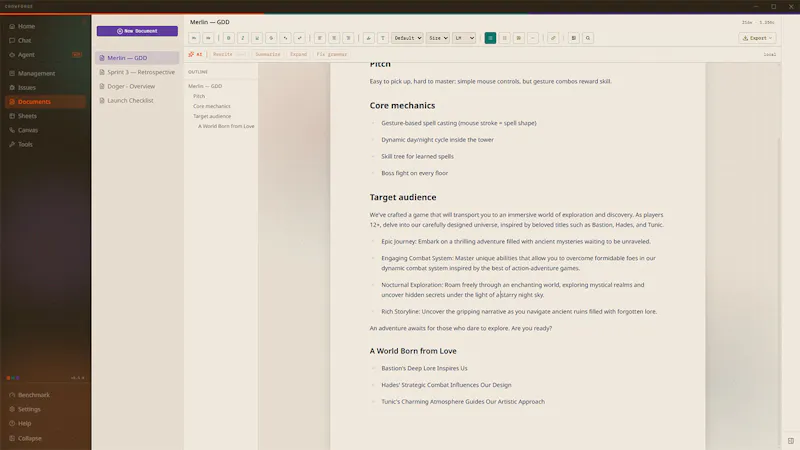Viewport: 800px width, 450px height.
Task: Click the highlighter icon in the toolbar
Action: [368, 38]
